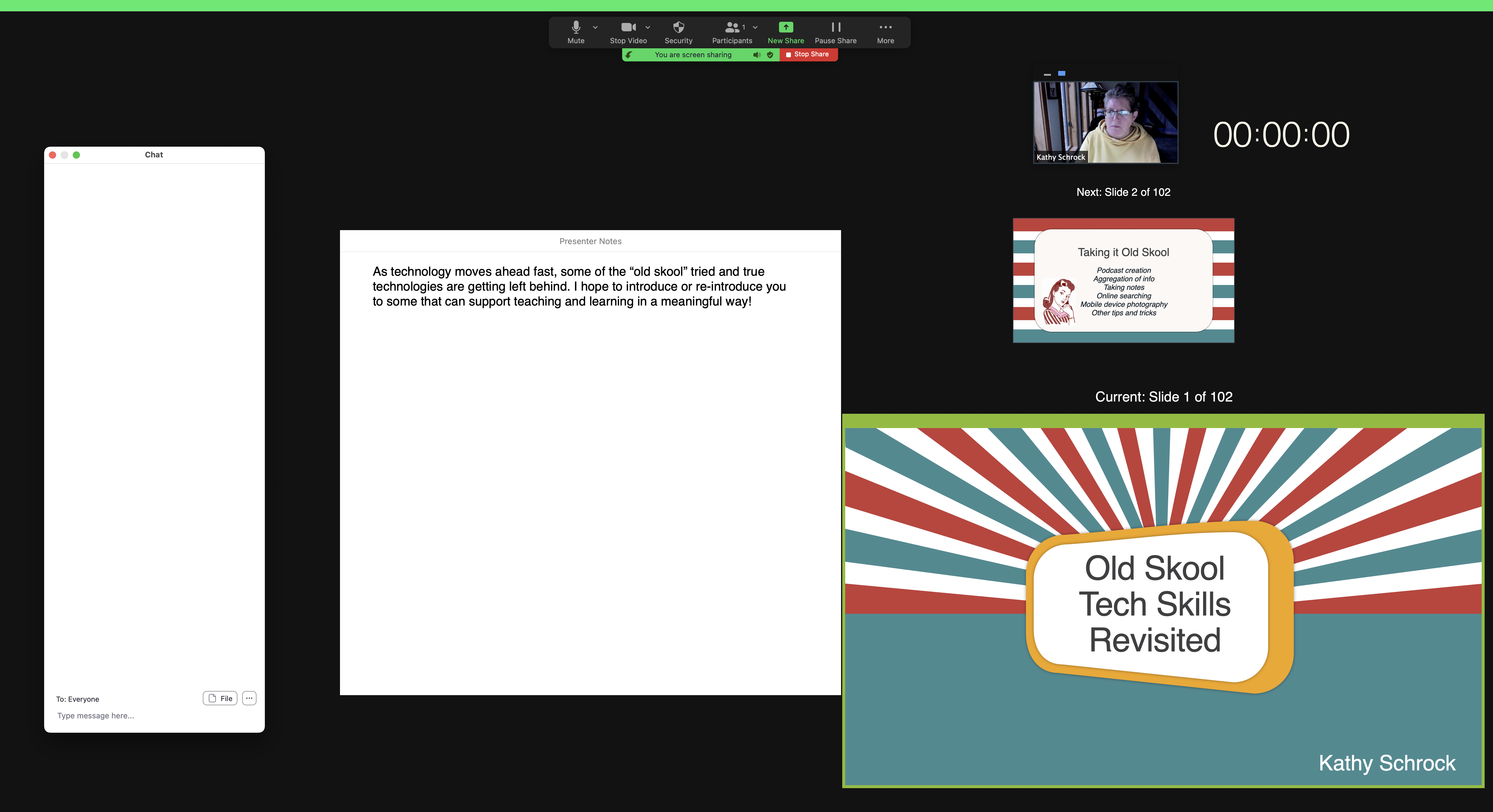Attach a File in the chat
Image resolution: width=1493 pixels, height=812 pixels.
[x=220, y=698]
